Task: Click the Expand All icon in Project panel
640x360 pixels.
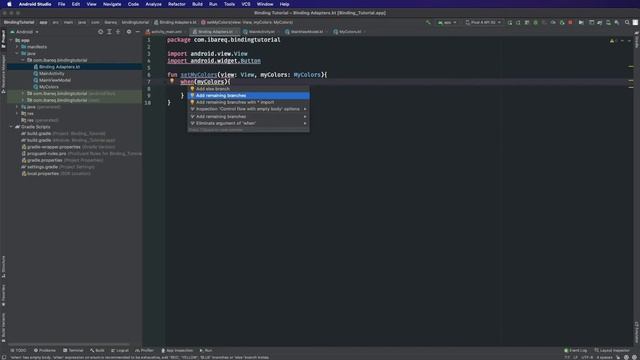Action: [x=109, y=32]
